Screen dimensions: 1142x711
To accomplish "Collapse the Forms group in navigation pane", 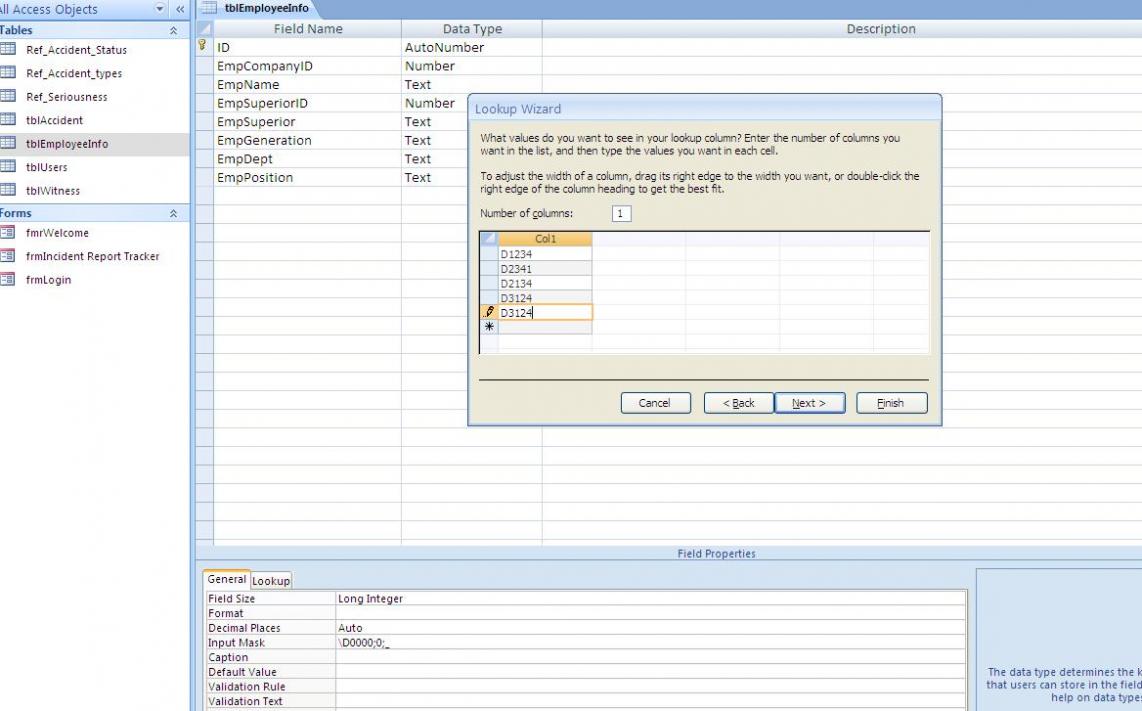I will (x=174, y=214).
